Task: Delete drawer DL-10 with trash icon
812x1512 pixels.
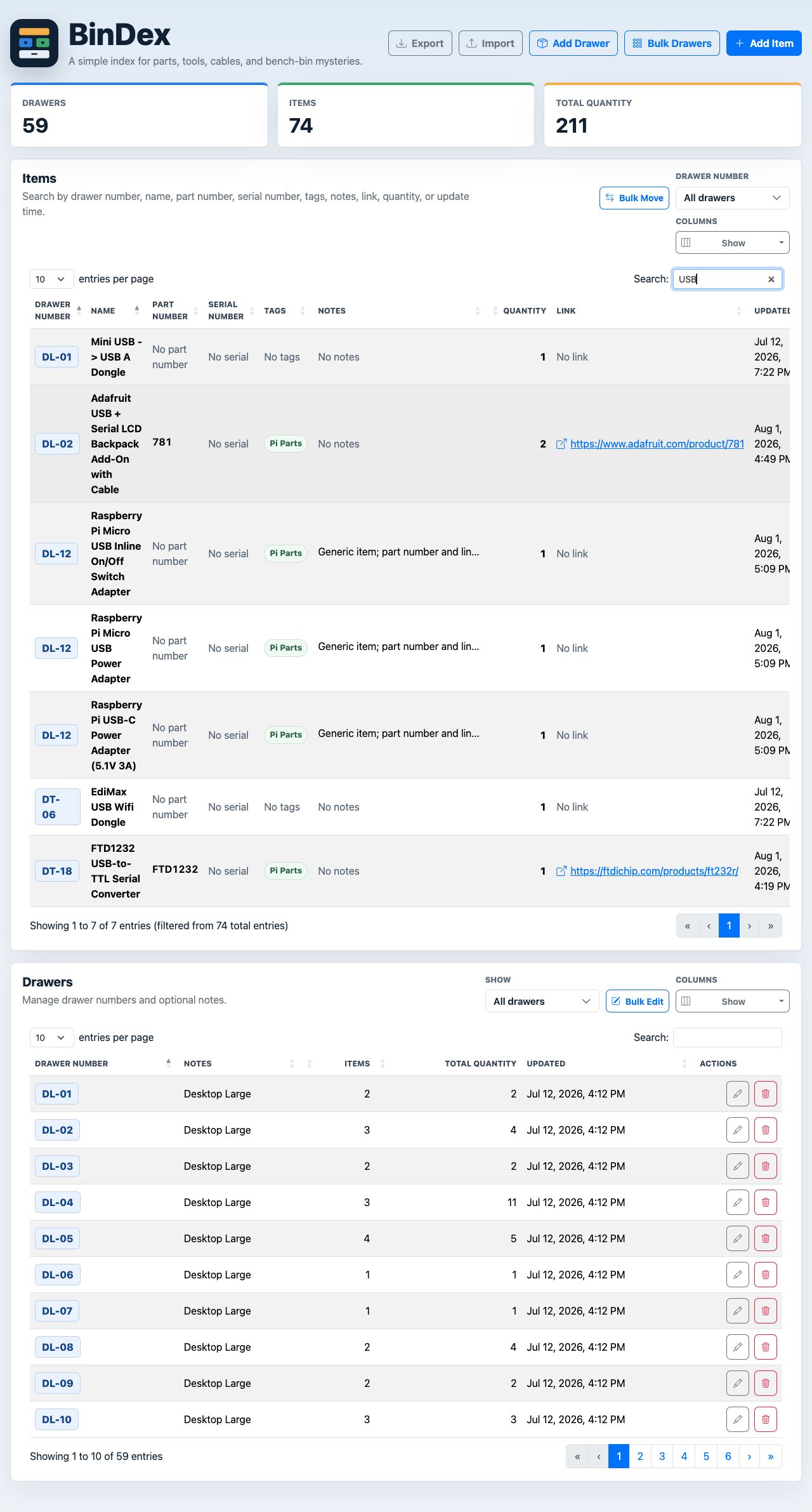Action: coord(766,1419)
